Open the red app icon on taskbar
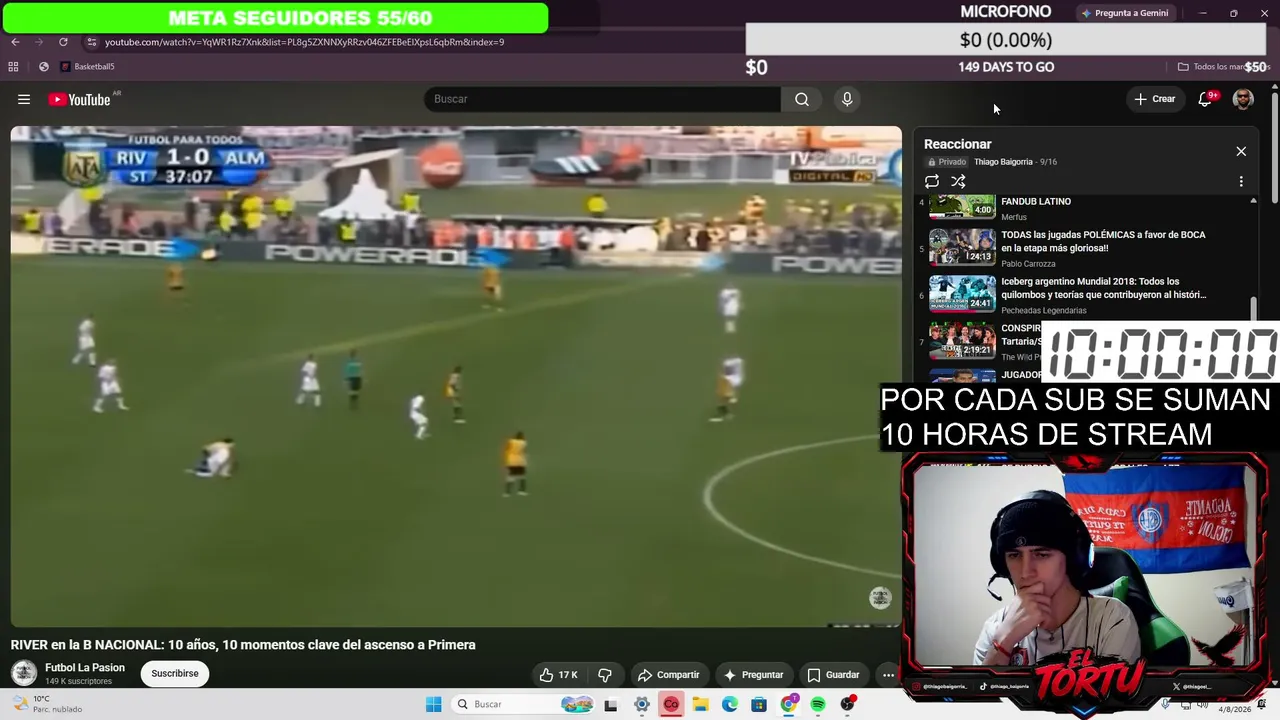1280x720 pixels. pos(671,705)
